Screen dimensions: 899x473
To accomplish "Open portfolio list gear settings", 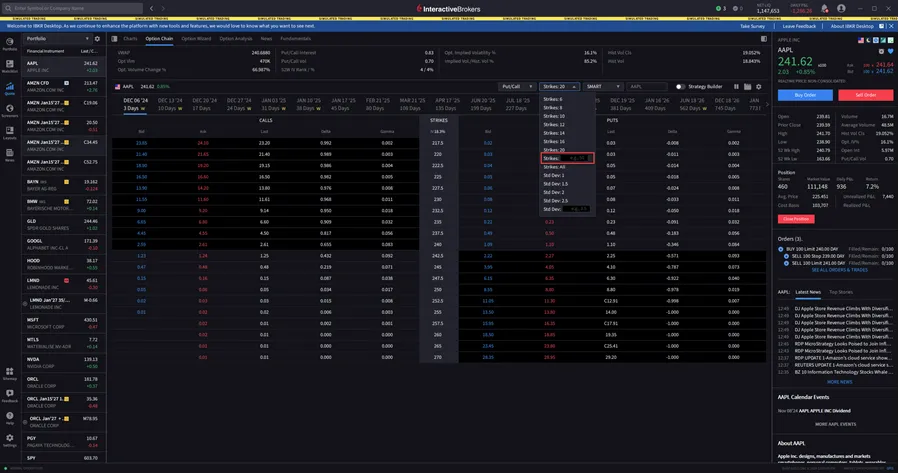I will [x=97, y=38].
